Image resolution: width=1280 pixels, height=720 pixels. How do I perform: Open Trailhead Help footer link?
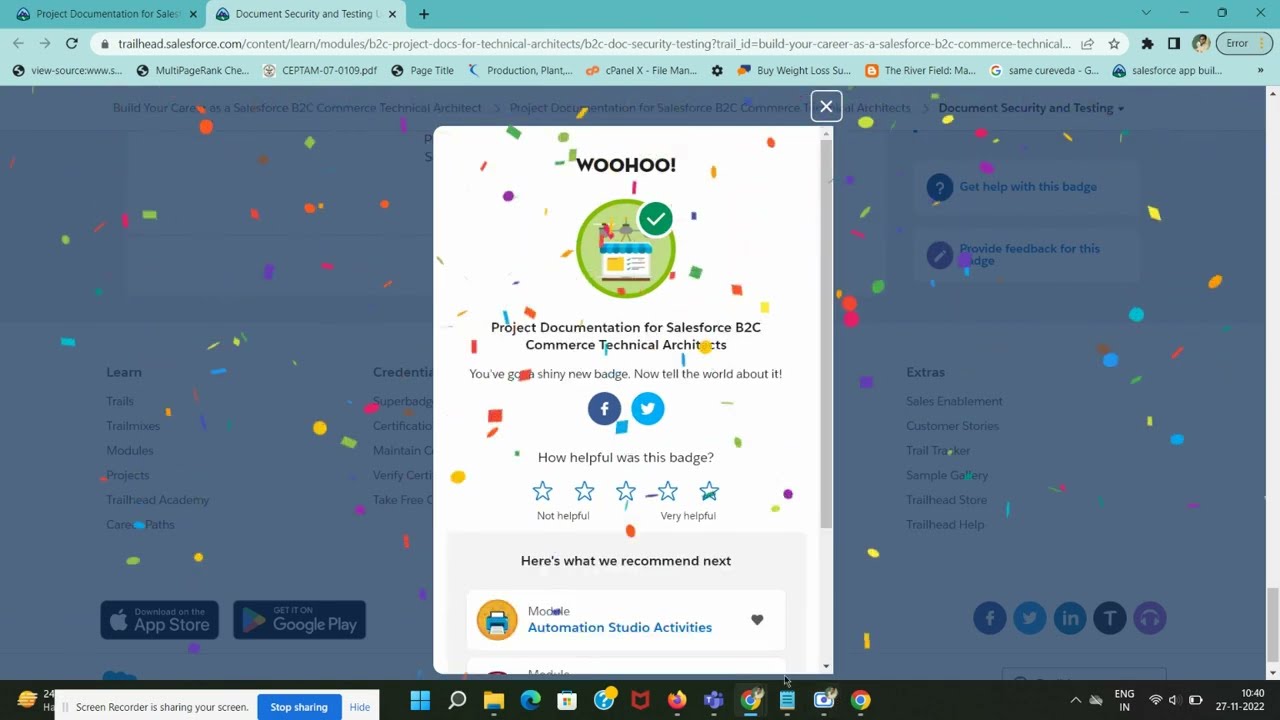[945, 525]
